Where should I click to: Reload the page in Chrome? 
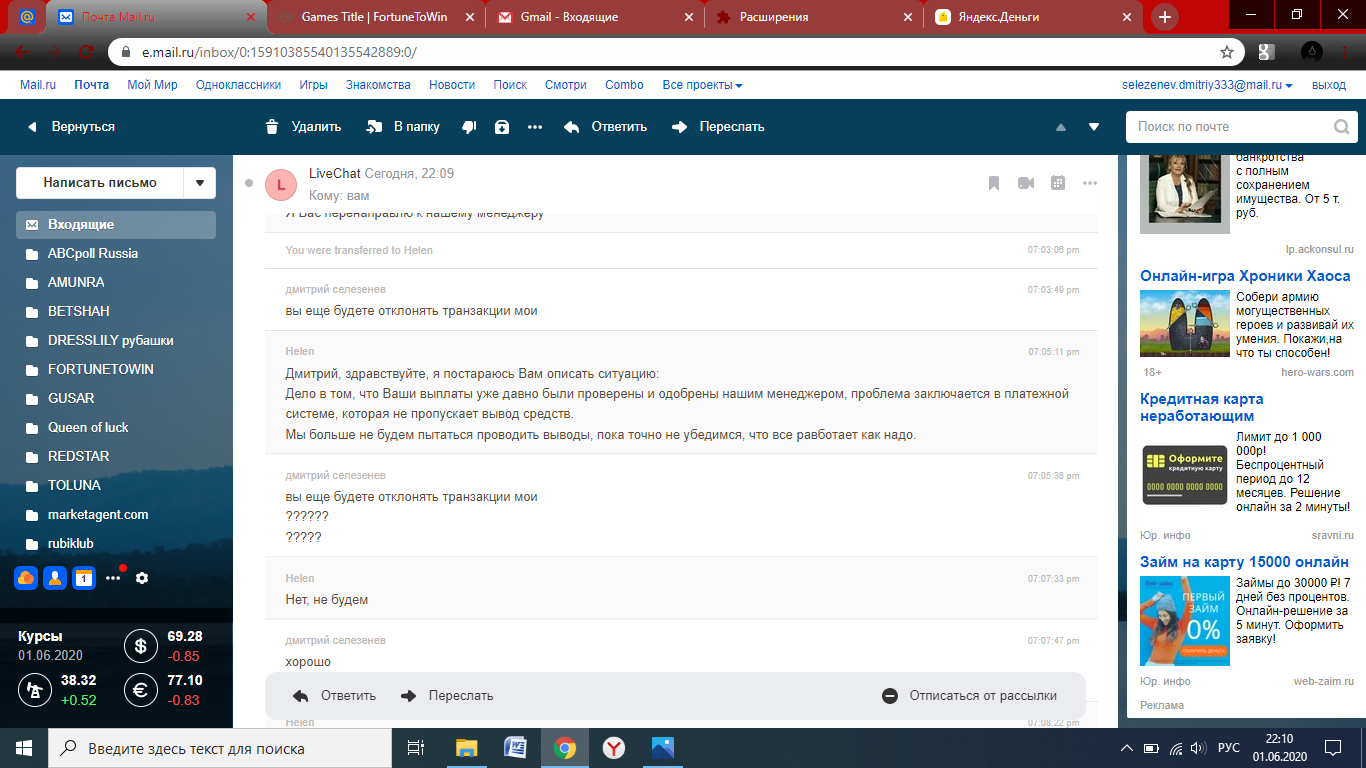[x=86, y=52]
